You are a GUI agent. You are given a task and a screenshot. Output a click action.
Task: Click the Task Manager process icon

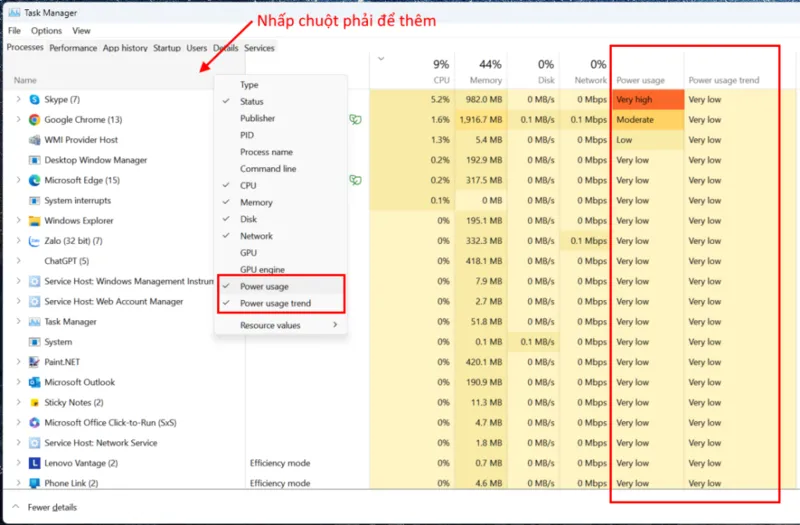34,322
